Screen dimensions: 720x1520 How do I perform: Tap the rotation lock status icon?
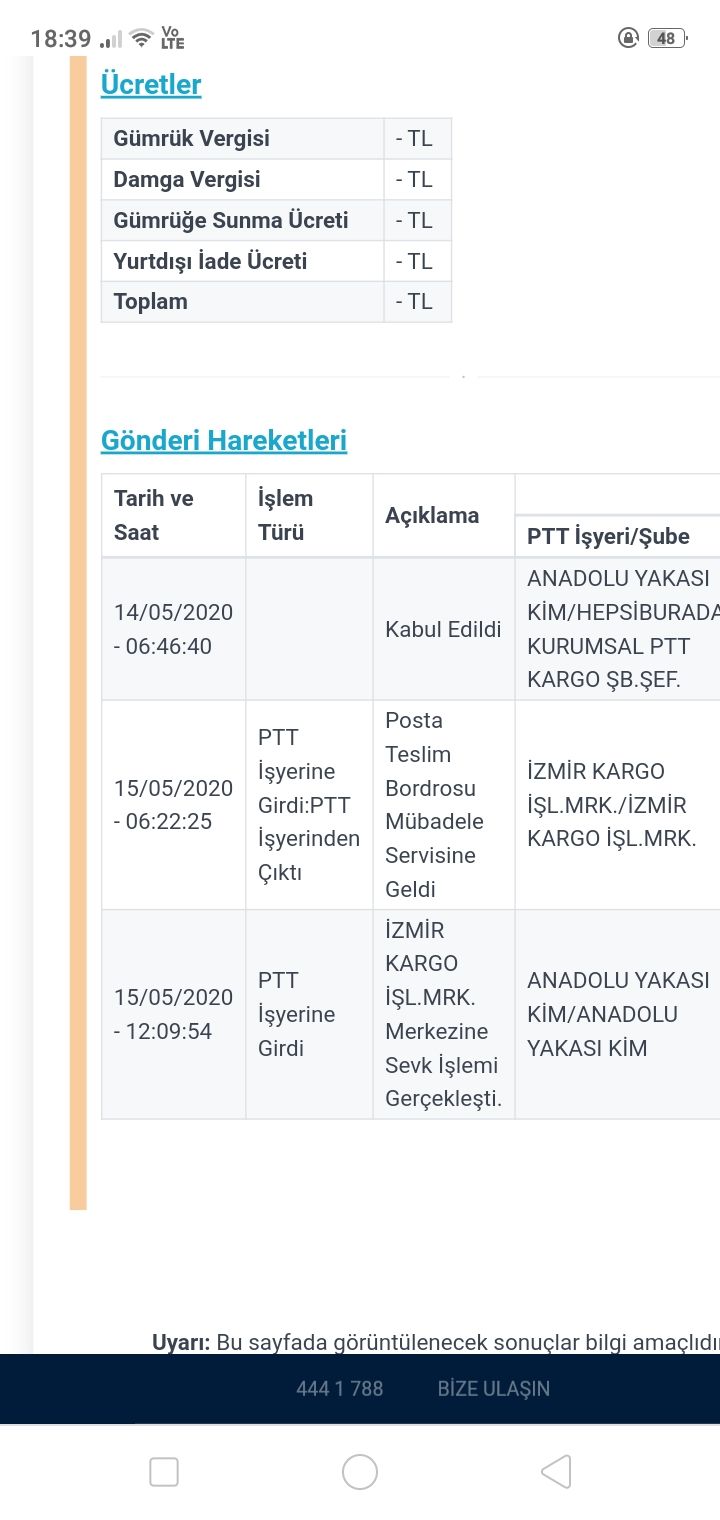[628, 39]
